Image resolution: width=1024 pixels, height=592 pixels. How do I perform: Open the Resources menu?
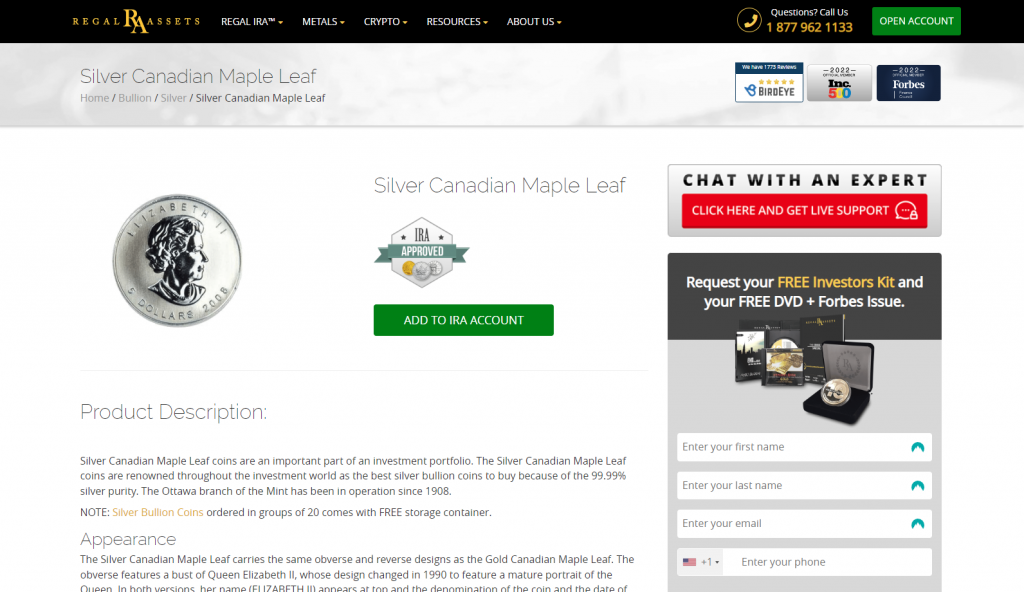tap(457, 22)
